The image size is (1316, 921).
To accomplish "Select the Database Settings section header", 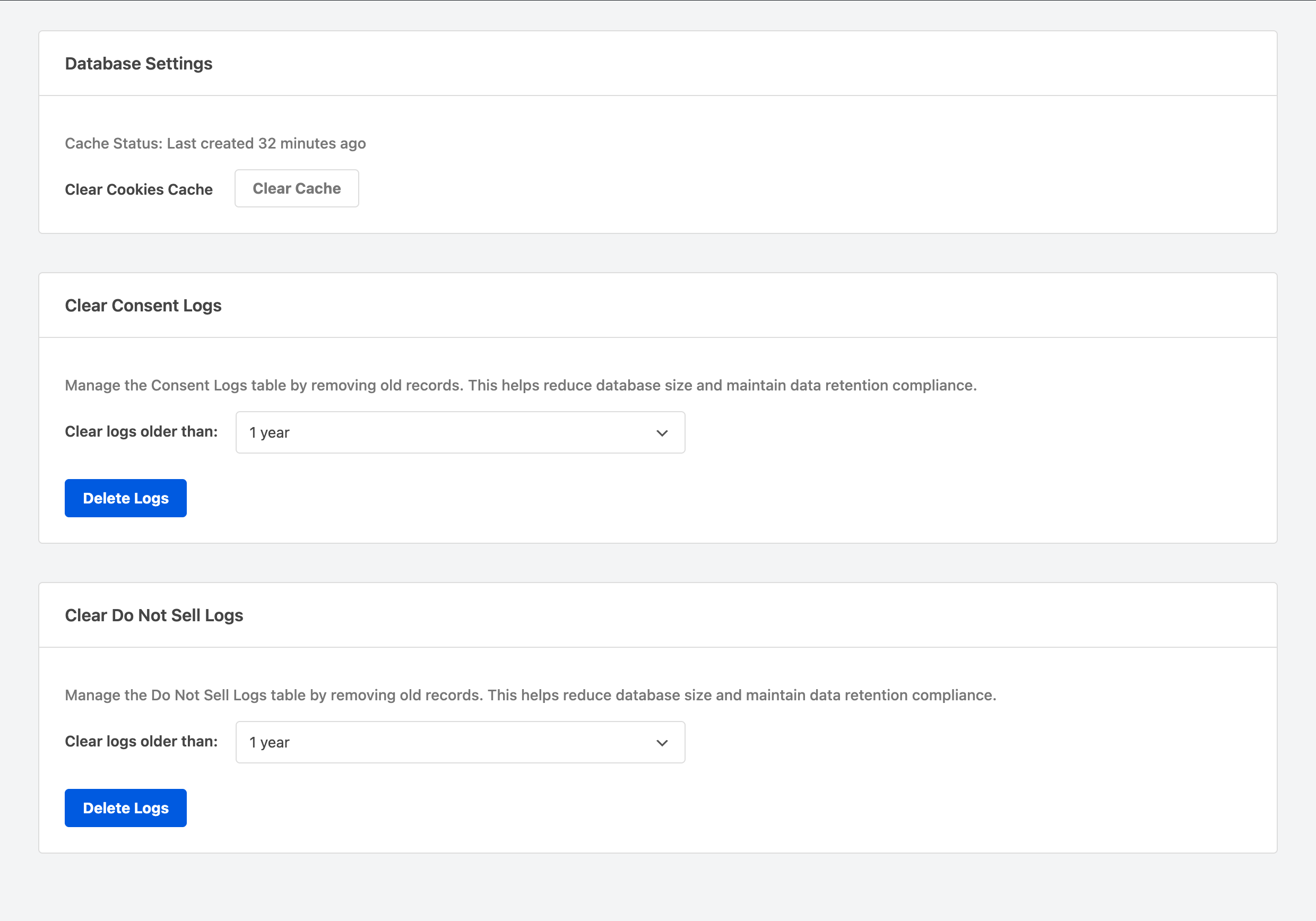I will (x=138, y=64).
